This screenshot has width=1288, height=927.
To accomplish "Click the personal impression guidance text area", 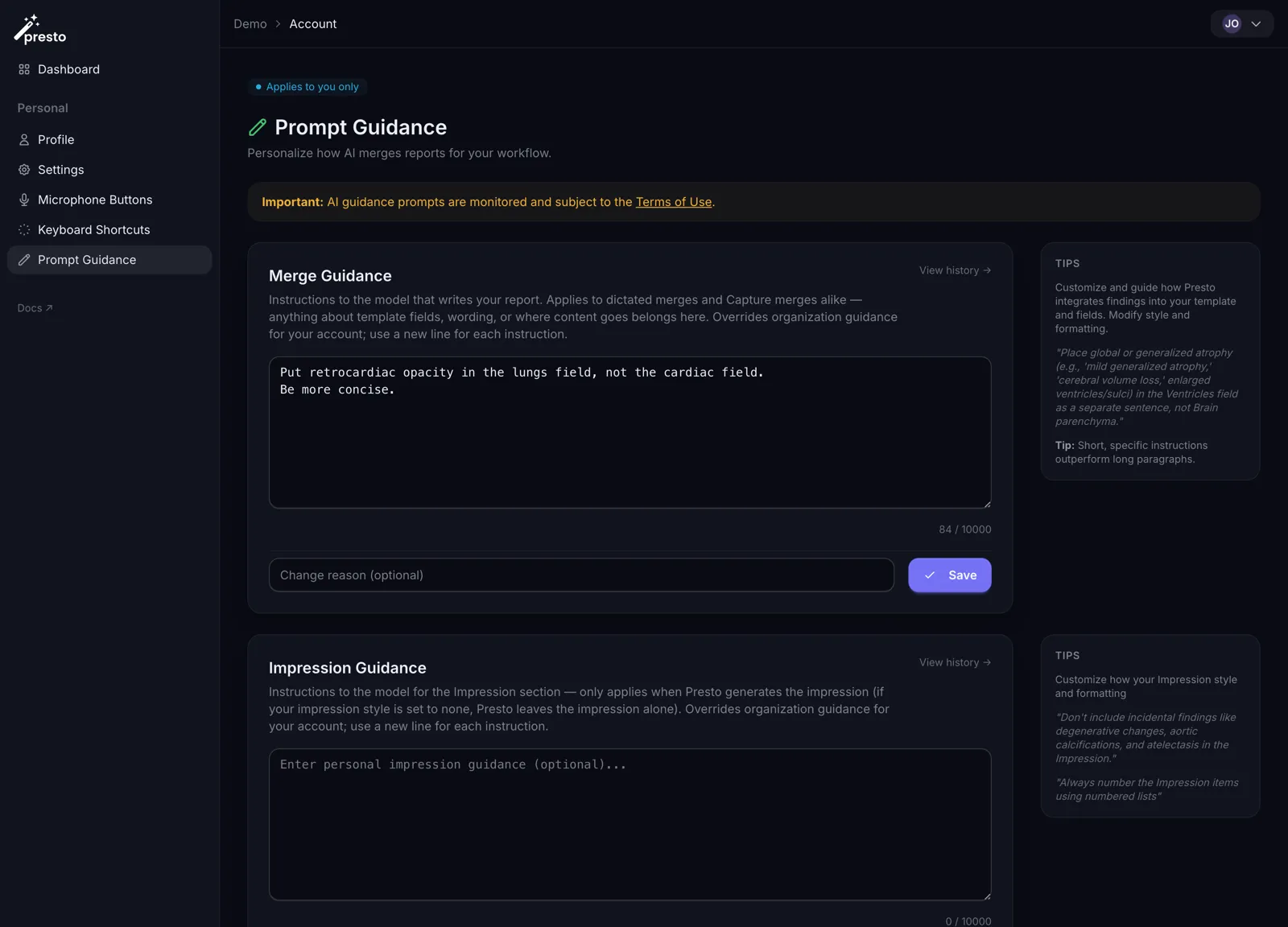I will coord(630,825).
